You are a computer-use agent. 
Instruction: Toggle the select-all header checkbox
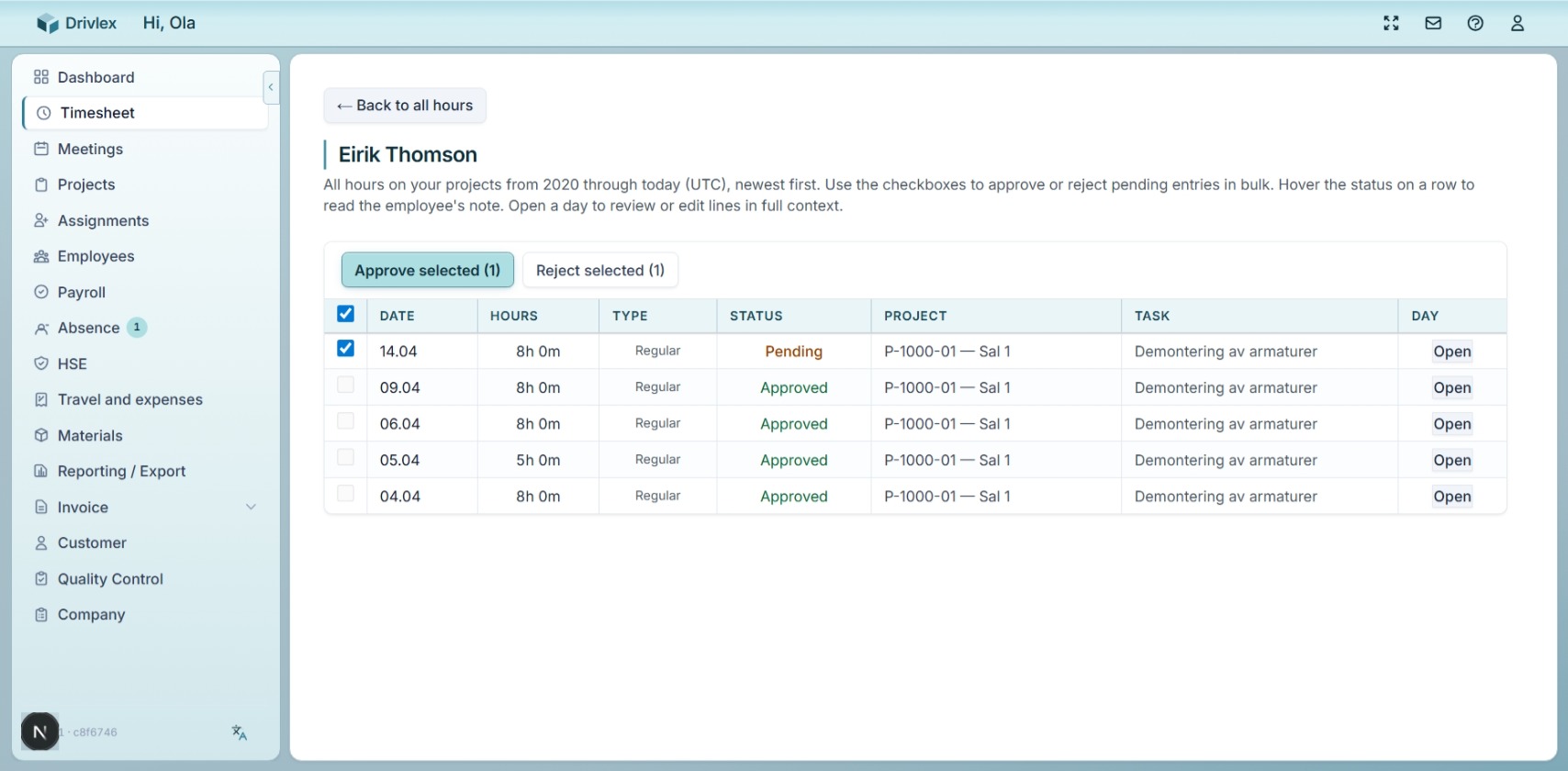coord(345,314)
